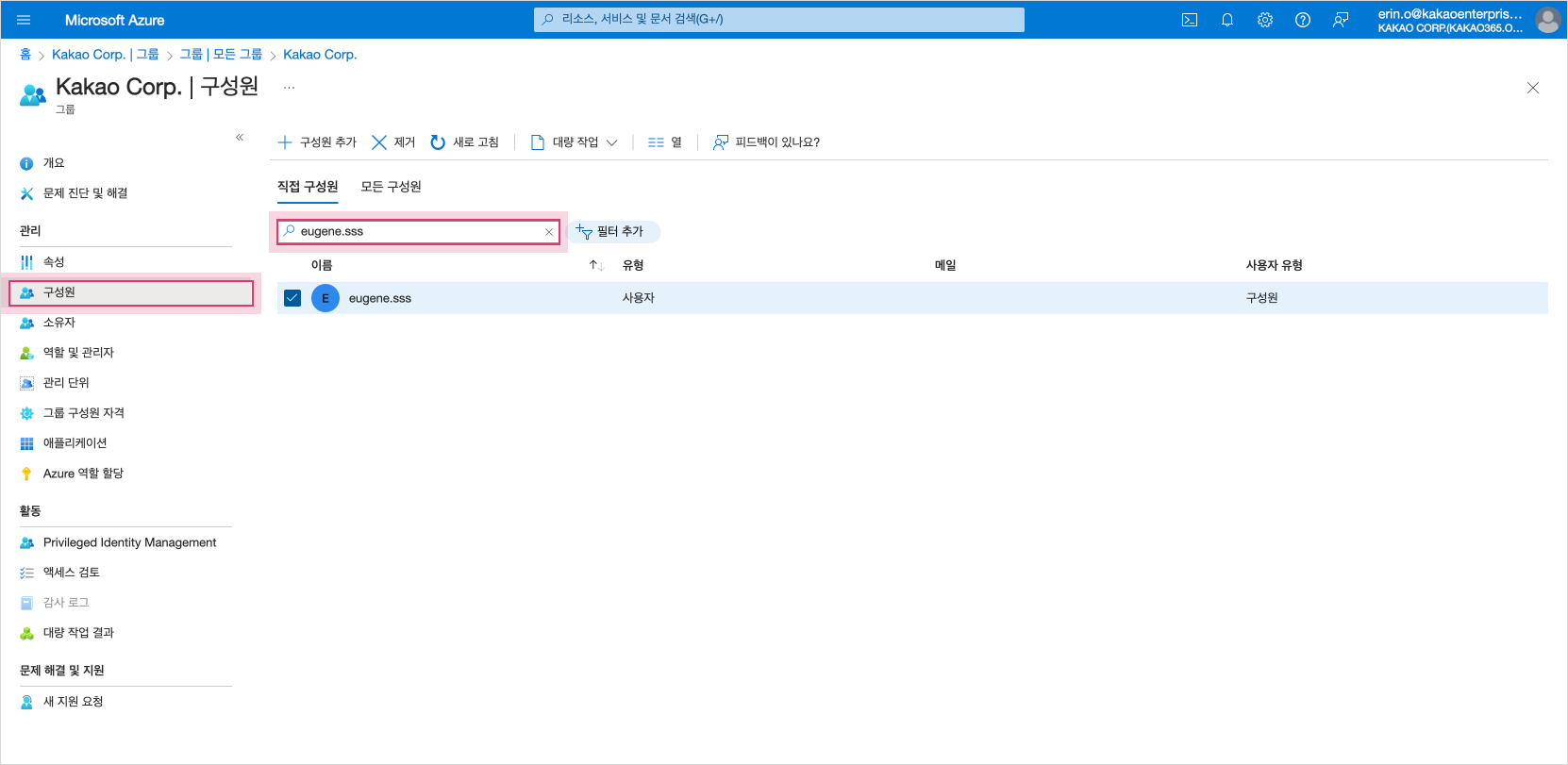1568x765 pixels.
Task: Click the Privileged Identity Management icon
Action: click(x=26, y=542)
